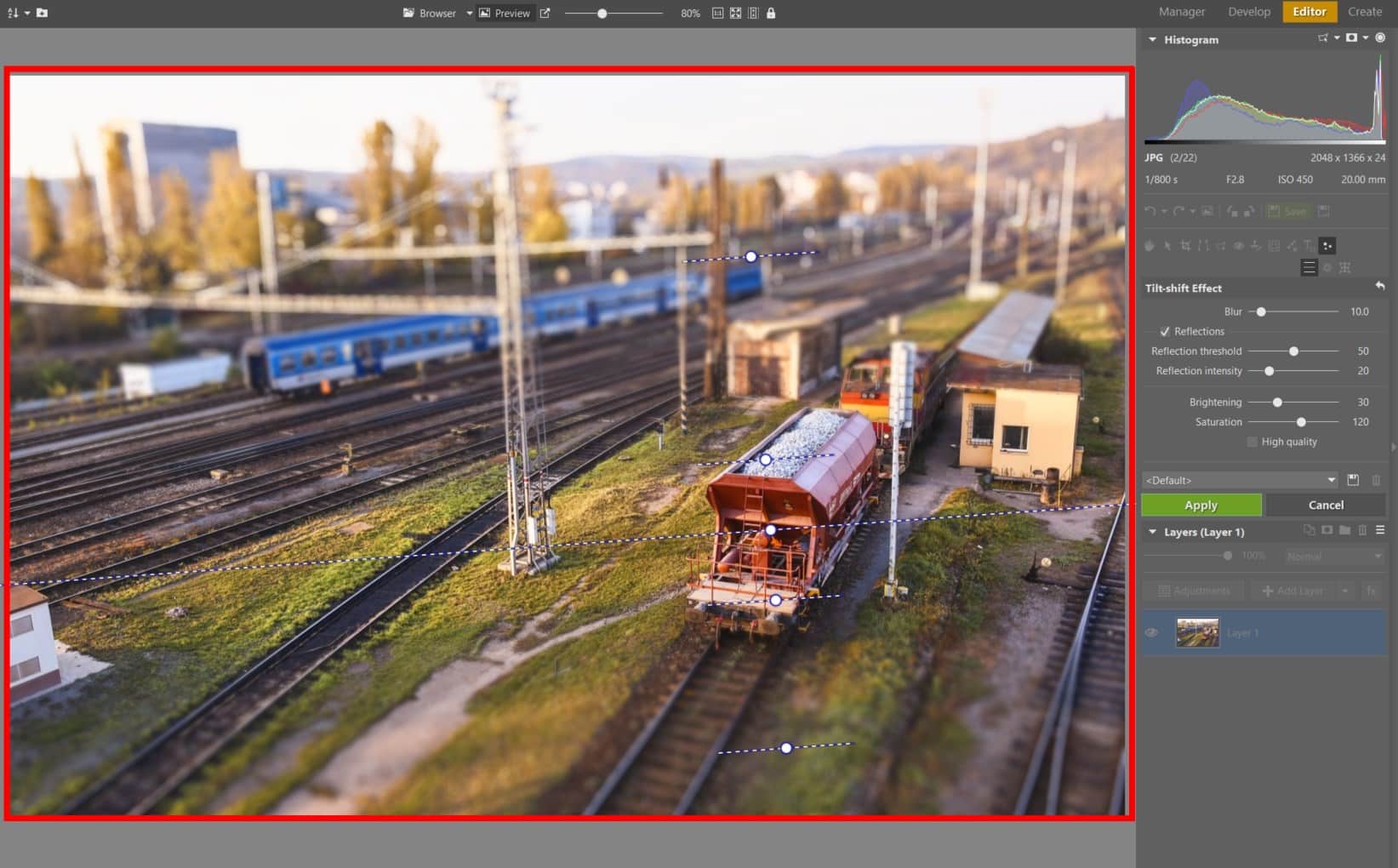Select the red-eye tool icon
The image size is (1398, 868).
[1239, 246]
